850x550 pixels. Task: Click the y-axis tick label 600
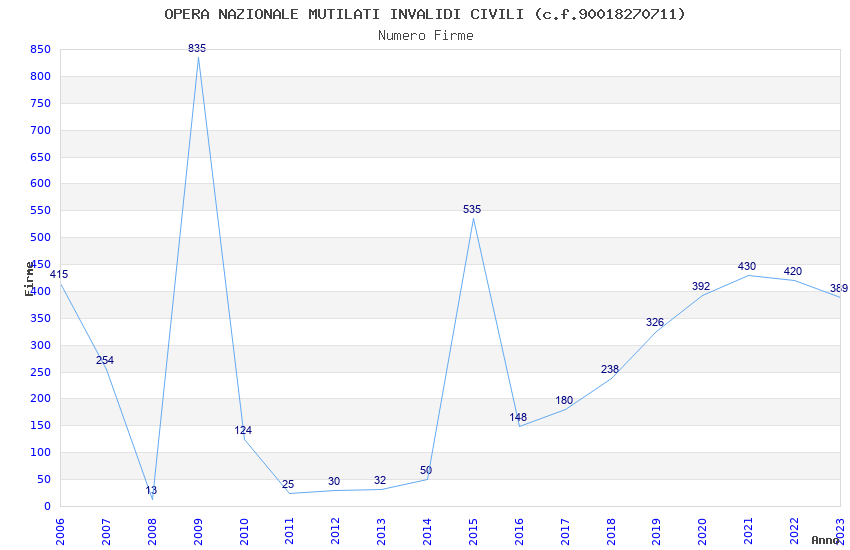[x=40, y=183]
